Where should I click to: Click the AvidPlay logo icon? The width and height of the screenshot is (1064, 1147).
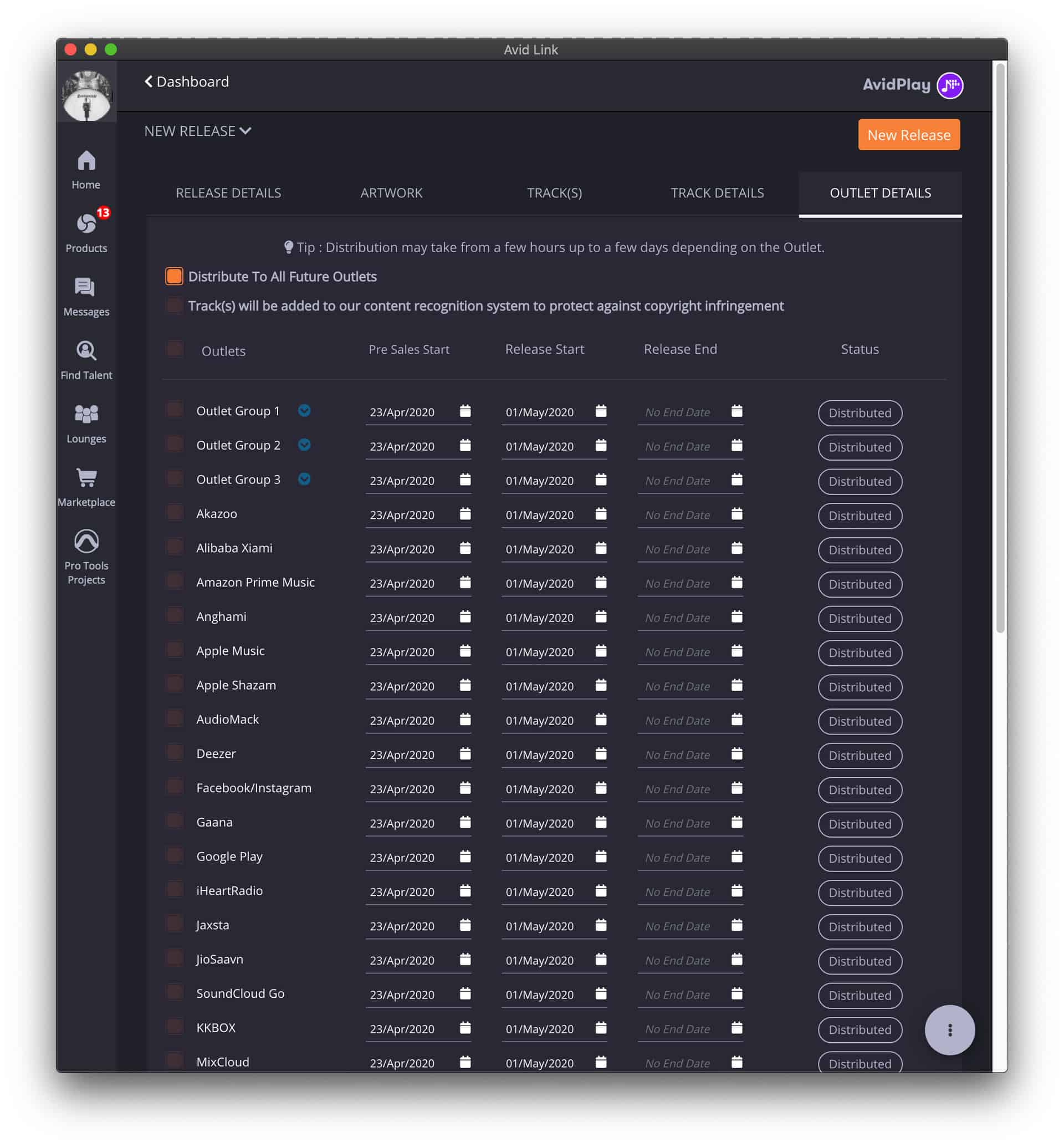pyautogui.click(x=949, y=85)
